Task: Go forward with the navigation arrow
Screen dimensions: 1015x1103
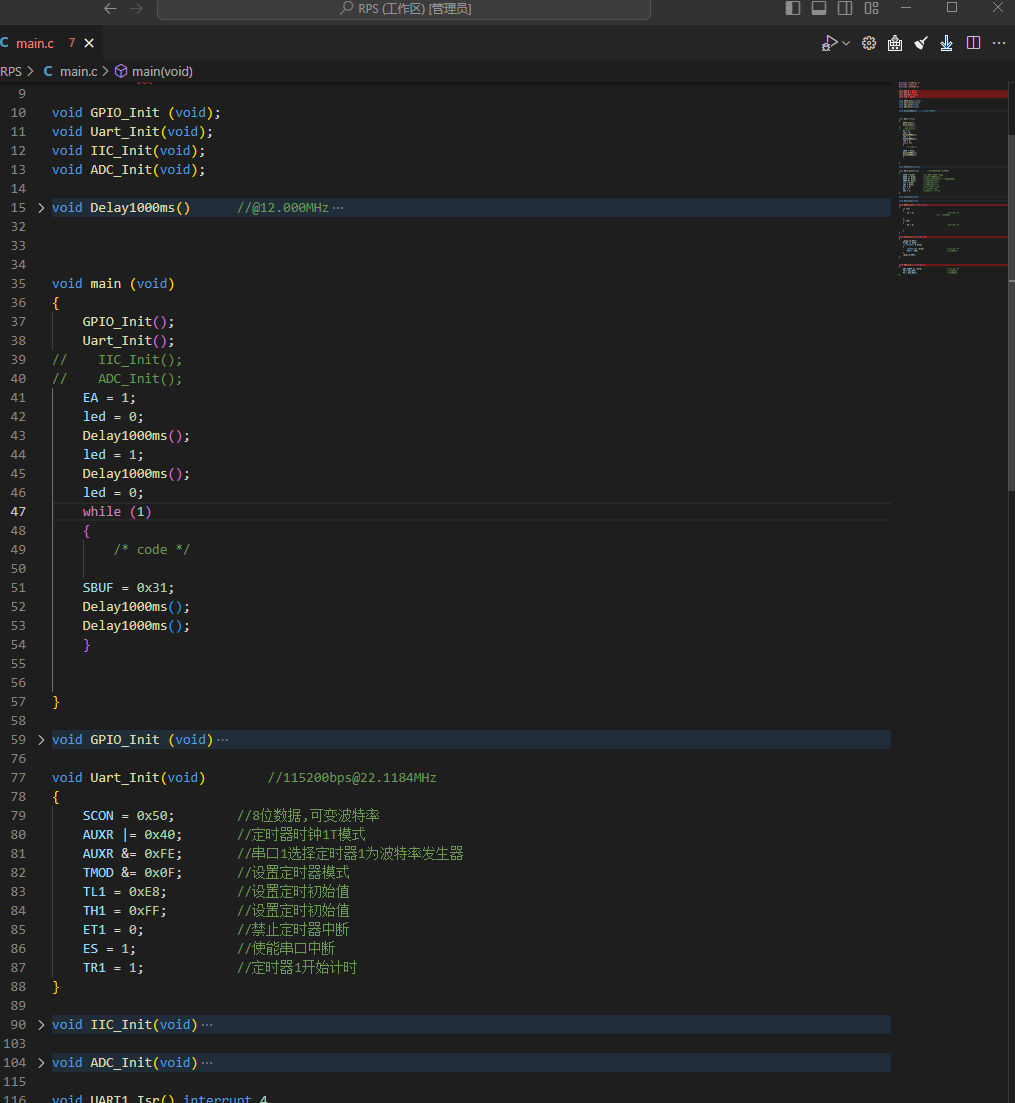Action: coord(136,8)
